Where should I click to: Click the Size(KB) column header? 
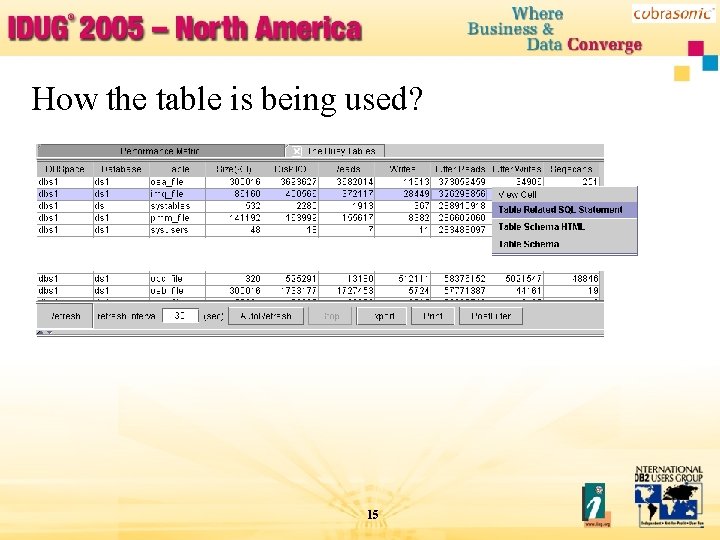(x=234, y=169)
